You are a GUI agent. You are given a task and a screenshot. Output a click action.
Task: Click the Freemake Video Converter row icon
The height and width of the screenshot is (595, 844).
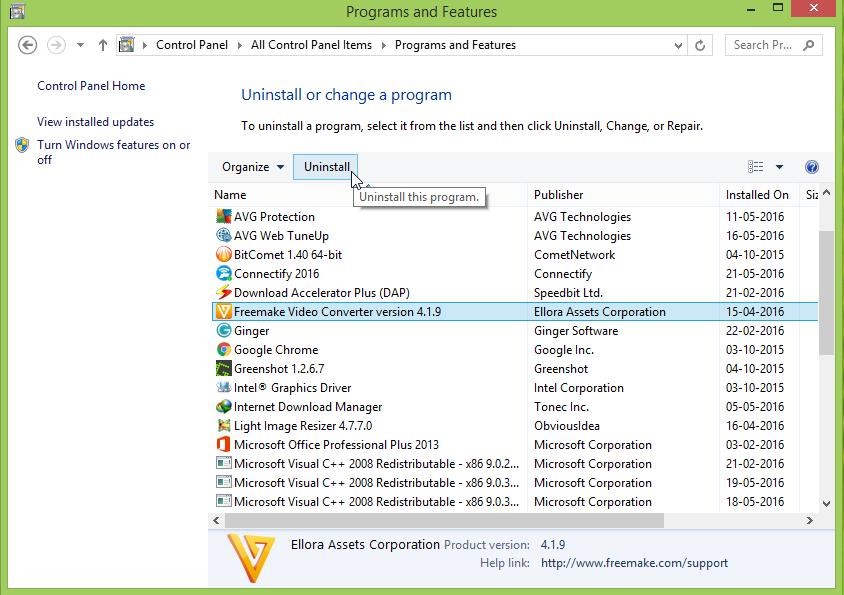click(x=223, y=311)
